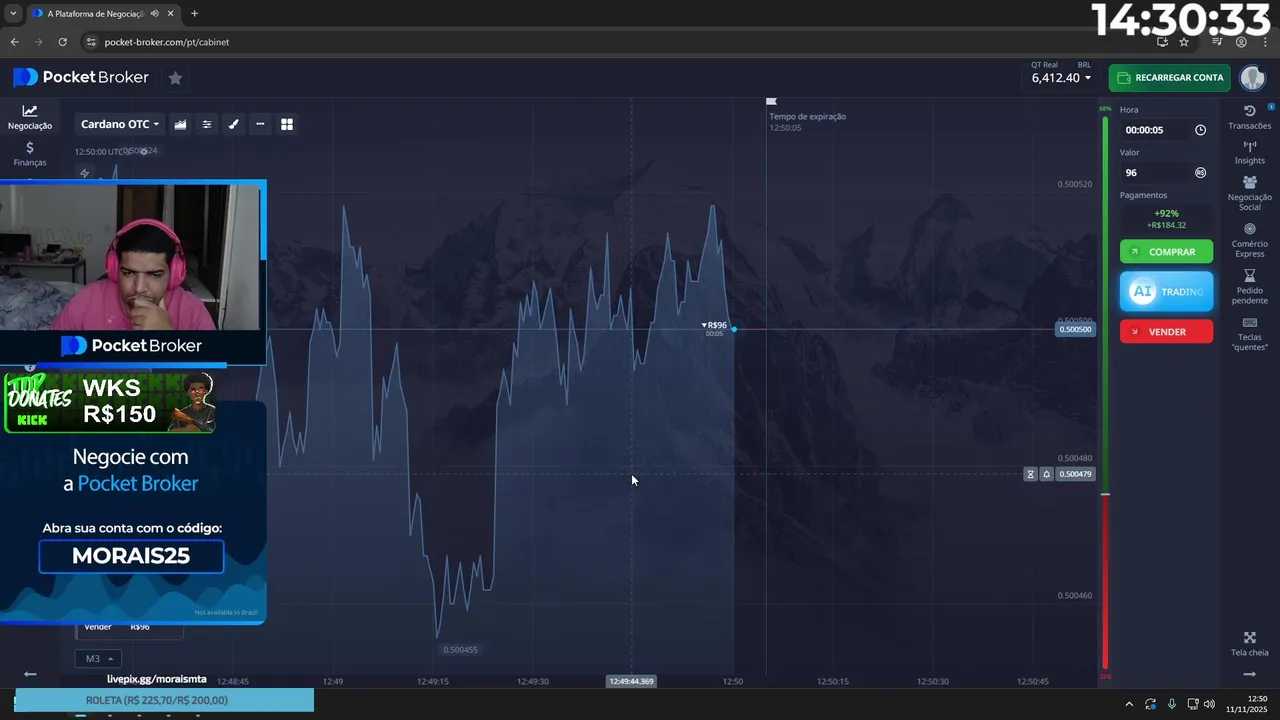Open Chrome three-dot menu
This screenshot has height=720, width=1280.
click(1265, 42)
